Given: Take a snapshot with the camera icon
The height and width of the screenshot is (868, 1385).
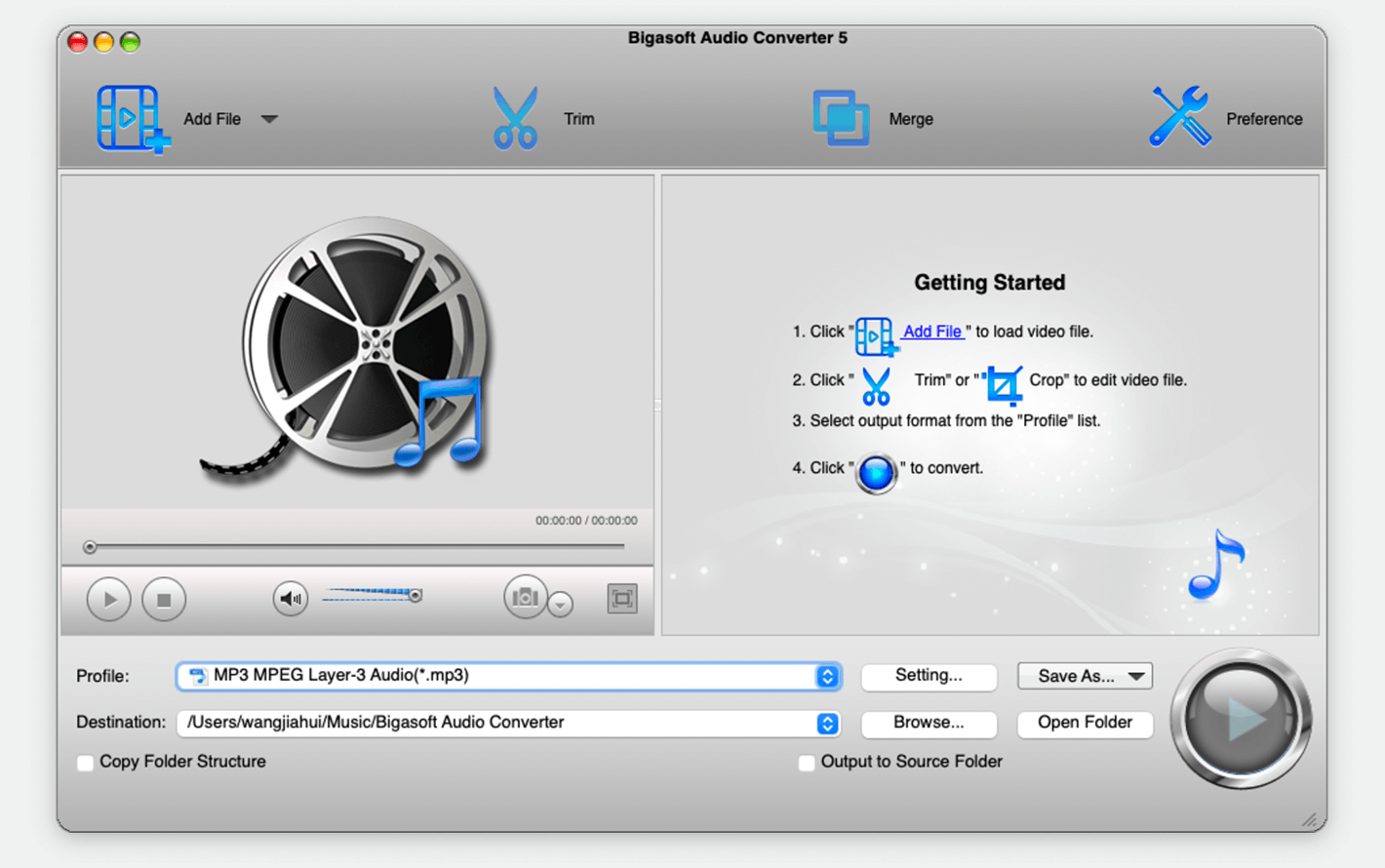Looking at the screenshot, I should 525,597.
